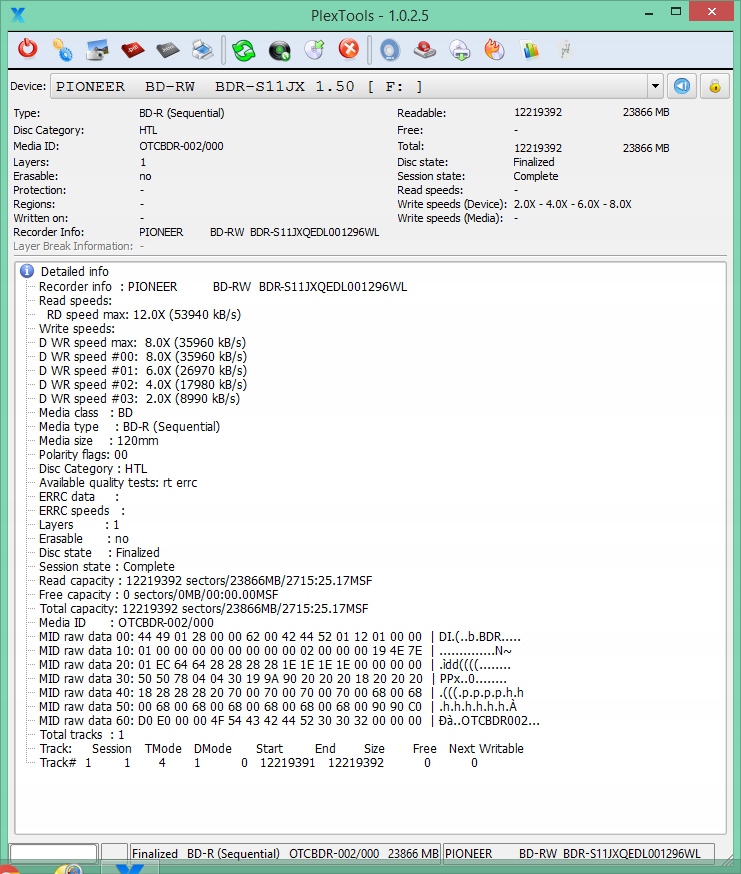Open the settings gears icon

(62, 50)
